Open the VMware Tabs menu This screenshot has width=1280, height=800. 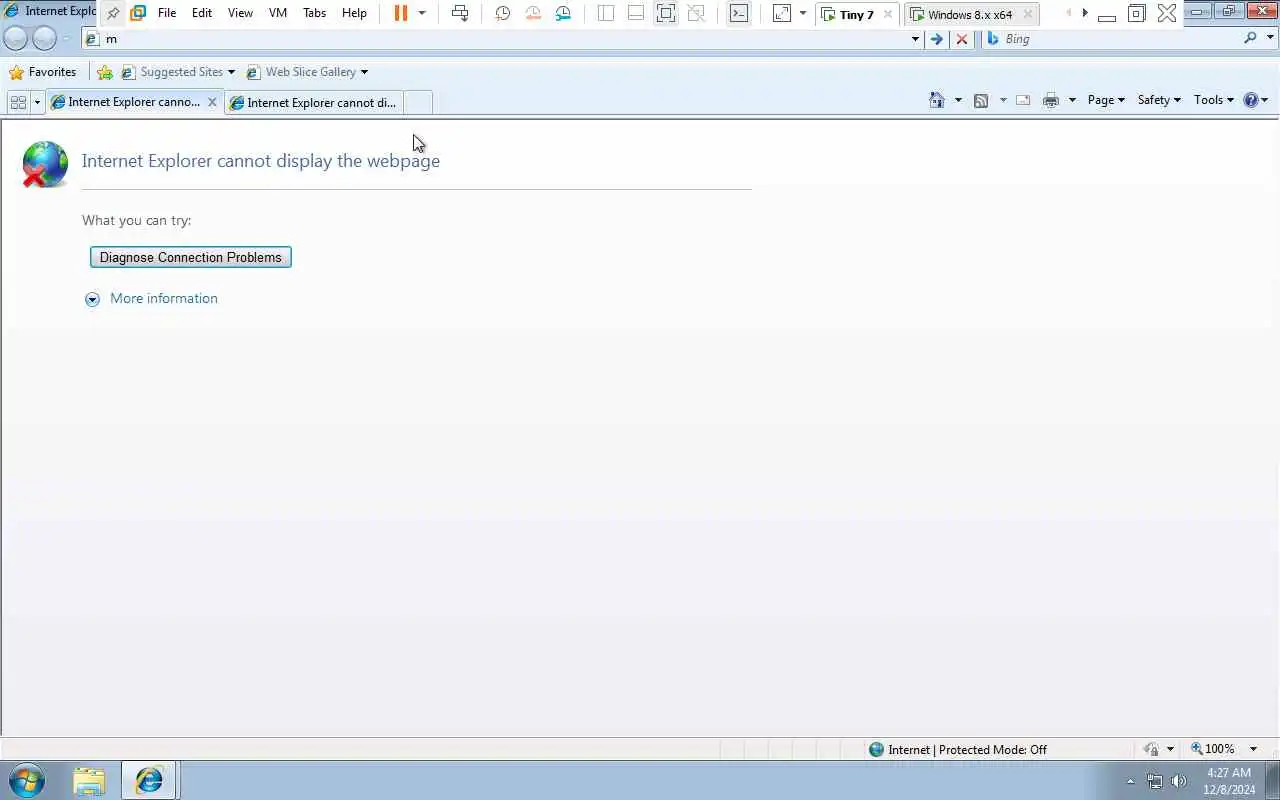[x=314, y=13]
